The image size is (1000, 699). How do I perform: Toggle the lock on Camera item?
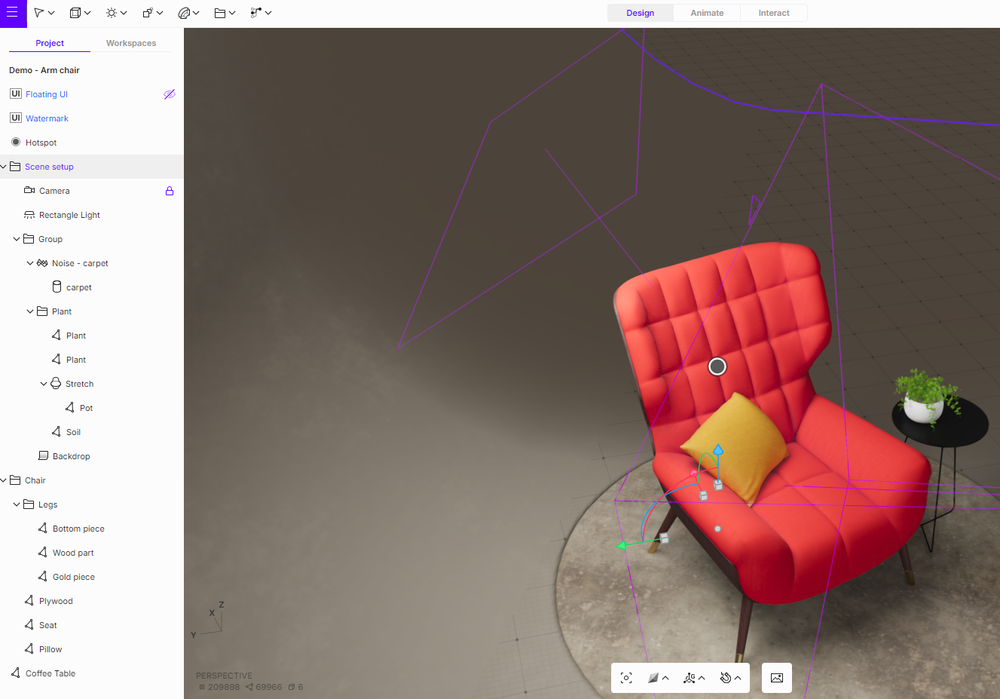pyautogui.click(x=170, y=191)
